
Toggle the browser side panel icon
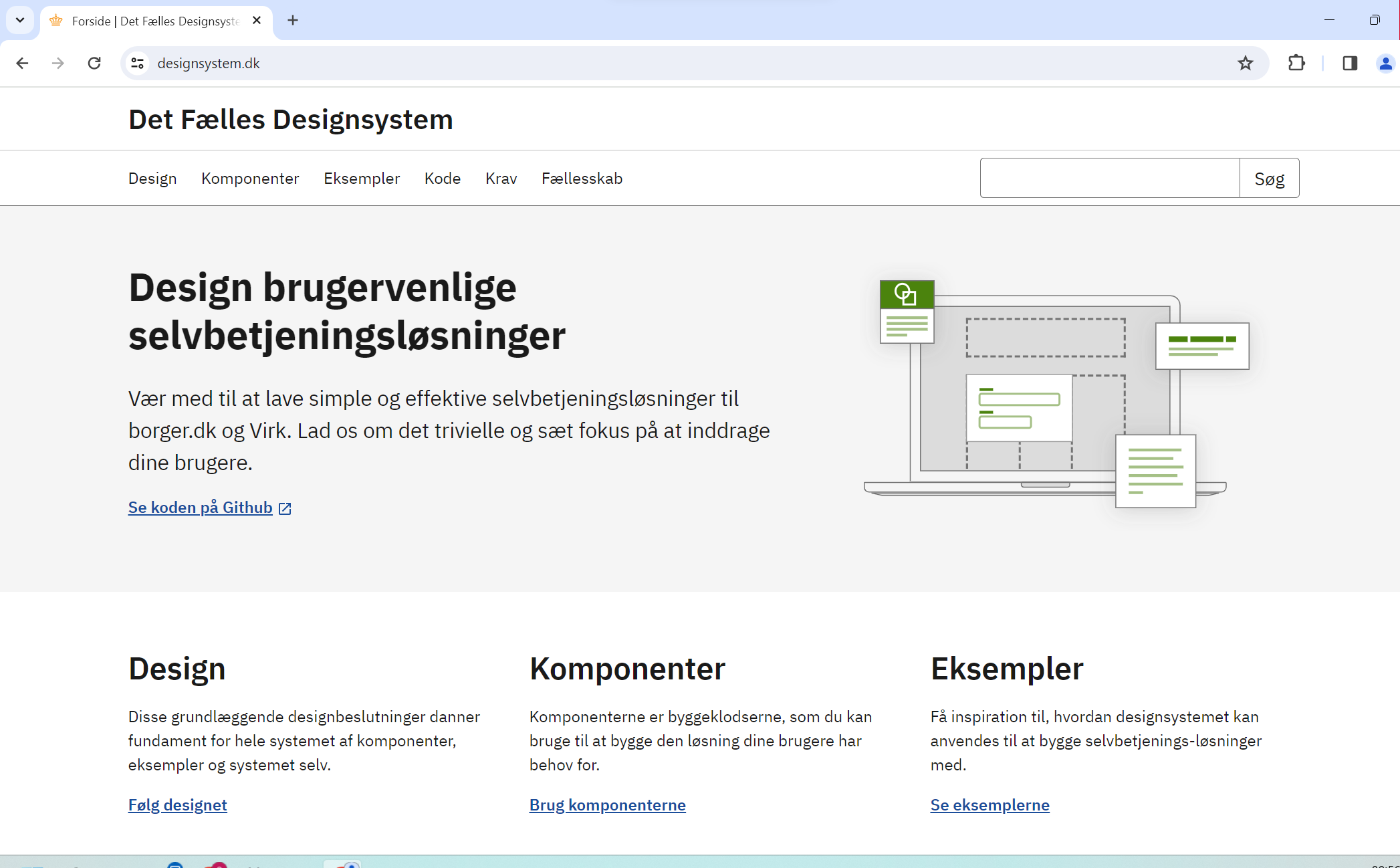coord(1349,63)
